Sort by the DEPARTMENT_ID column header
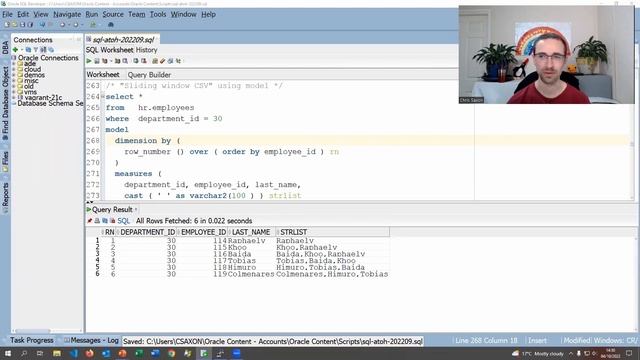This screenshot has height=360, width=640. pos(147,232)
